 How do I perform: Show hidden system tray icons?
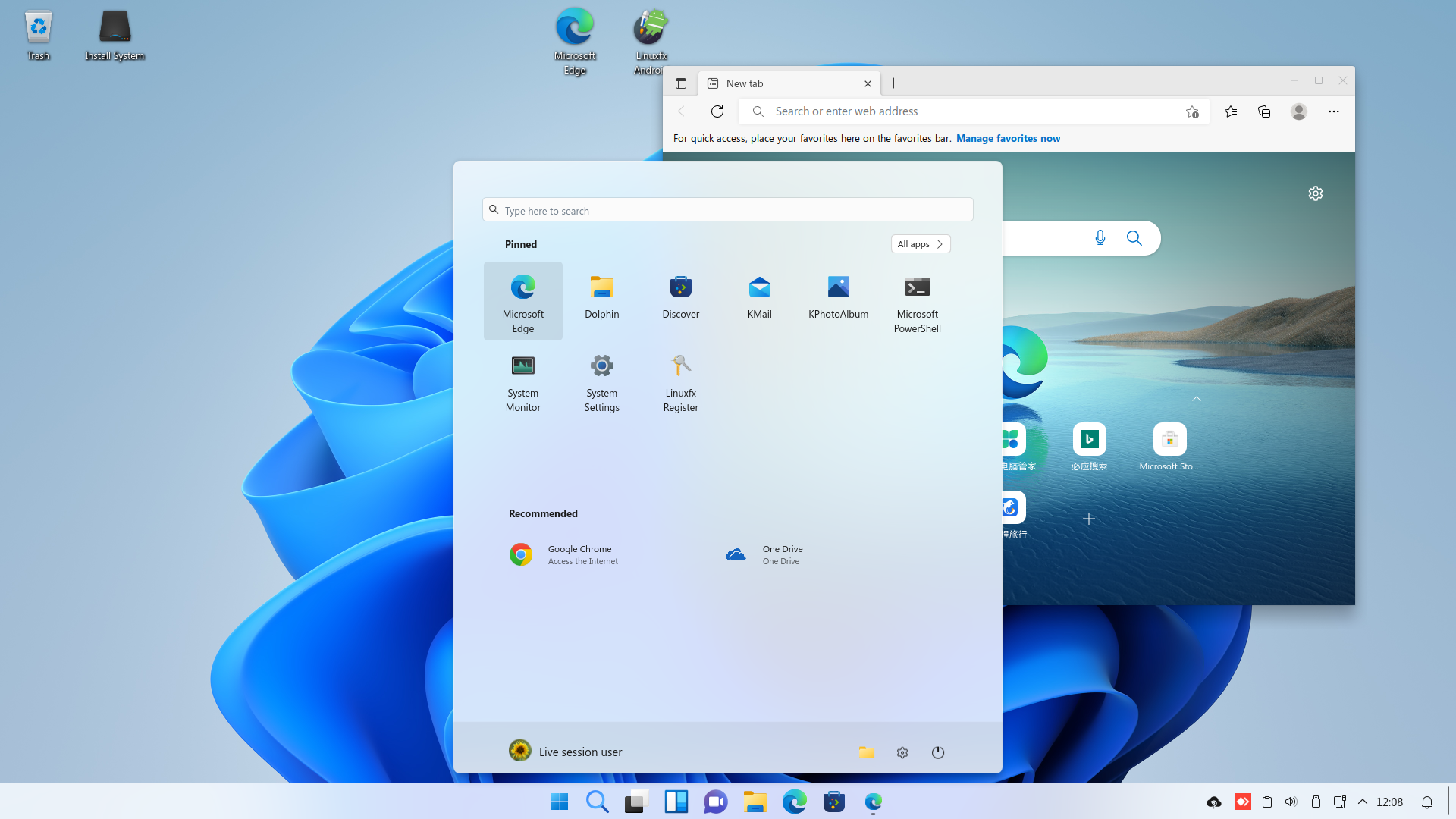pyautogui.click(x=1362, y=802)
